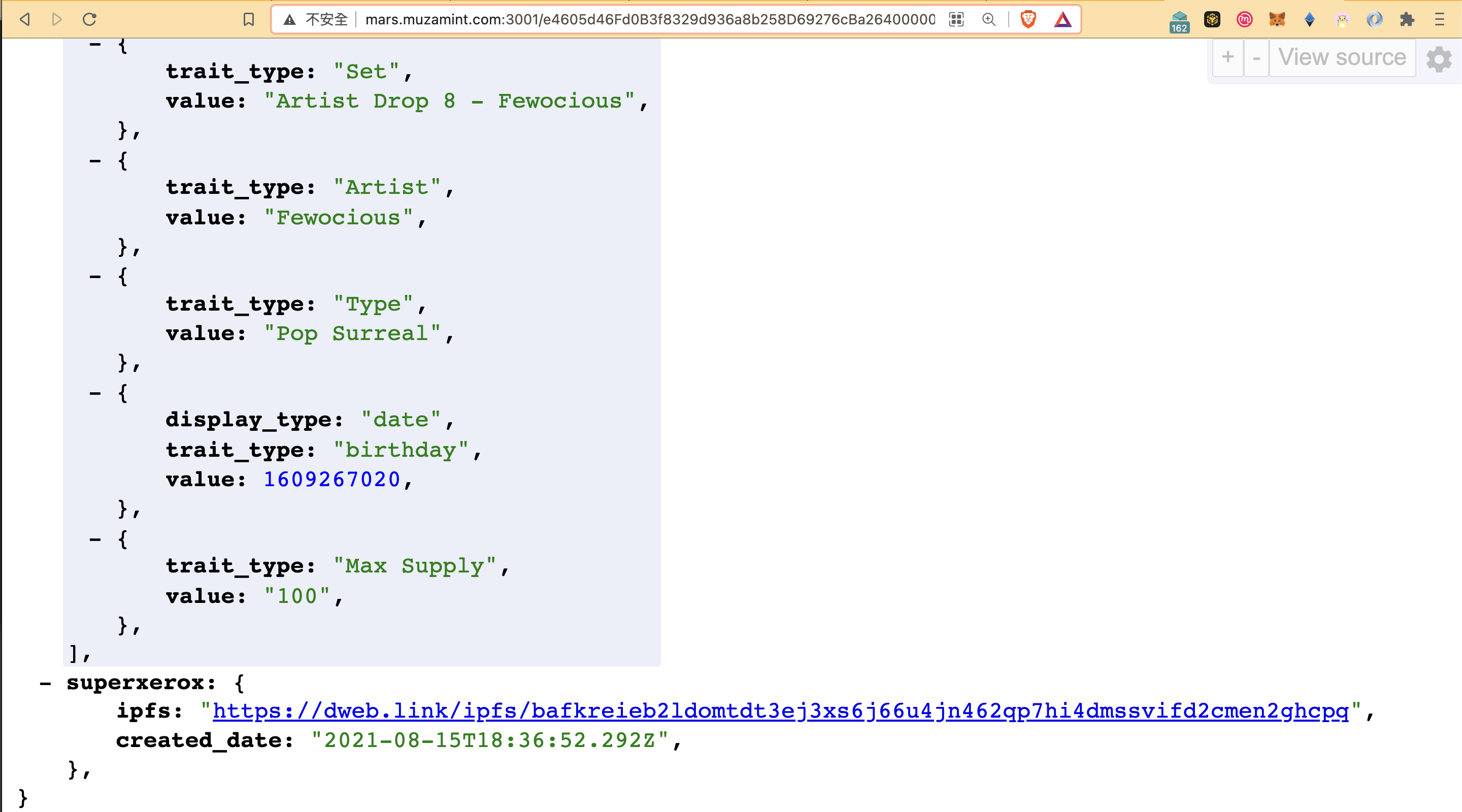This screenshot has height=812, width=1462.
Task: Click the value "Artist Drop 8 - Fewocious"
Action: [449, 101]
